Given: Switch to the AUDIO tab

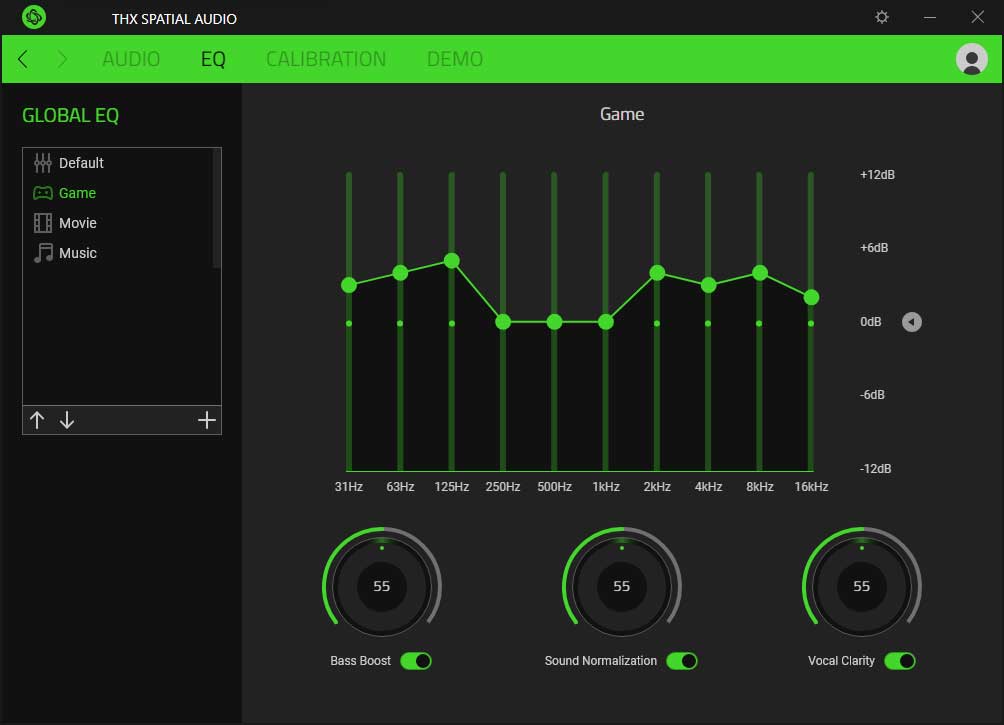Looking at the screenshot, I should pyautogui.click(x=130, y=59).
